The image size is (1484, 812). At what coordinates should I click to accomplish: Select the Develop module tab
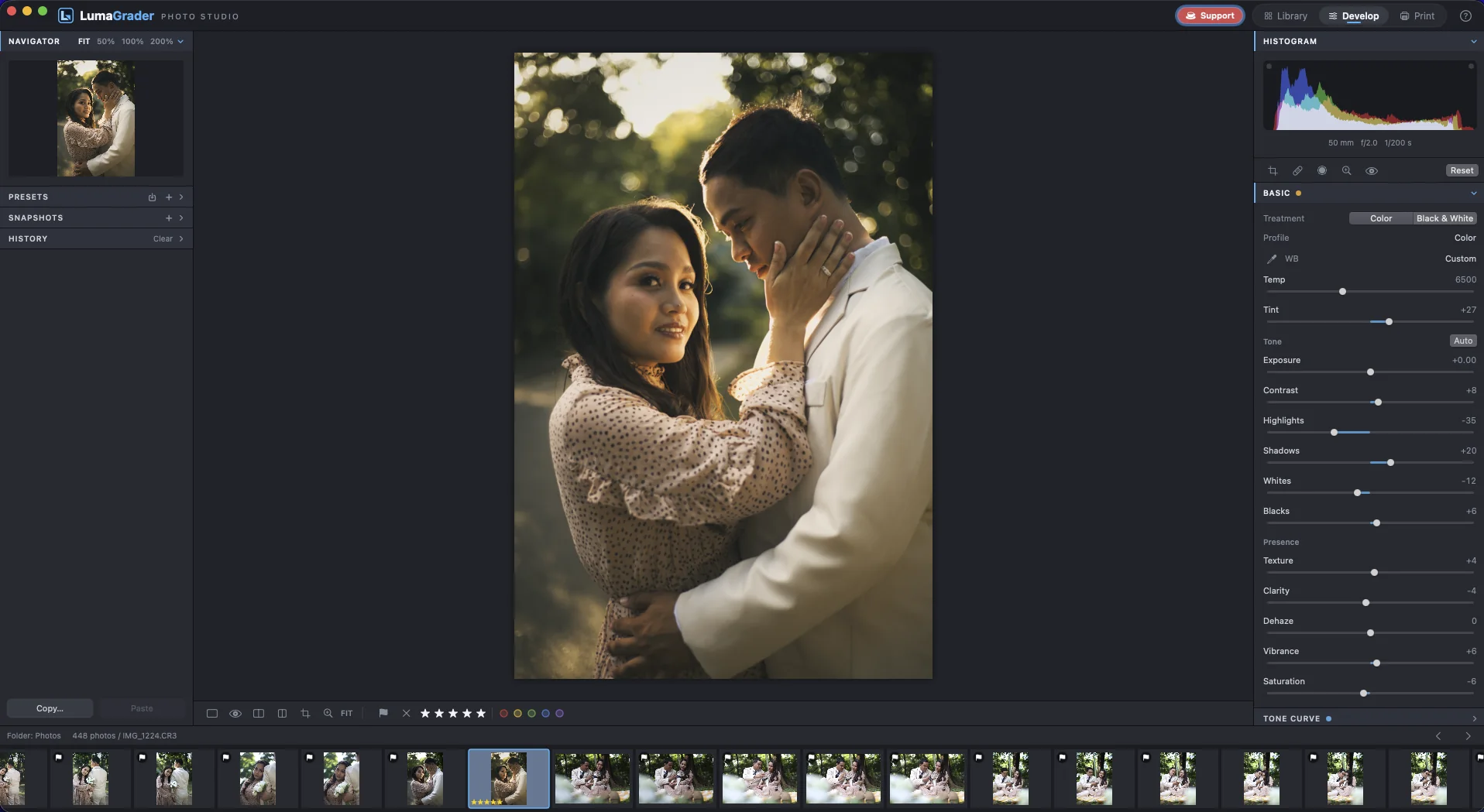(1353, 15)
